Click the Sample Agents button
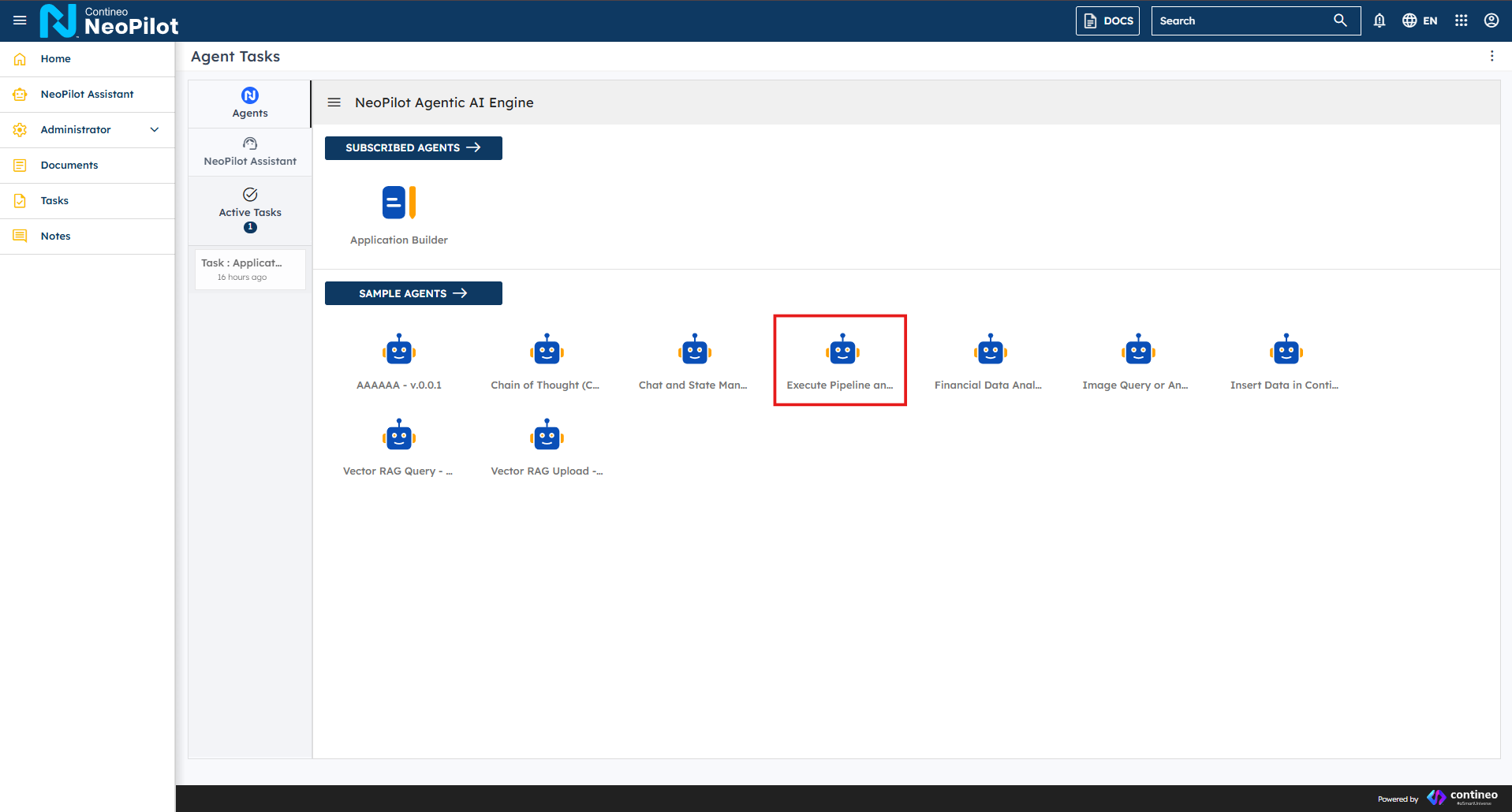The height and width of the screenshot is (812, 1512). (x=413, y=293)
